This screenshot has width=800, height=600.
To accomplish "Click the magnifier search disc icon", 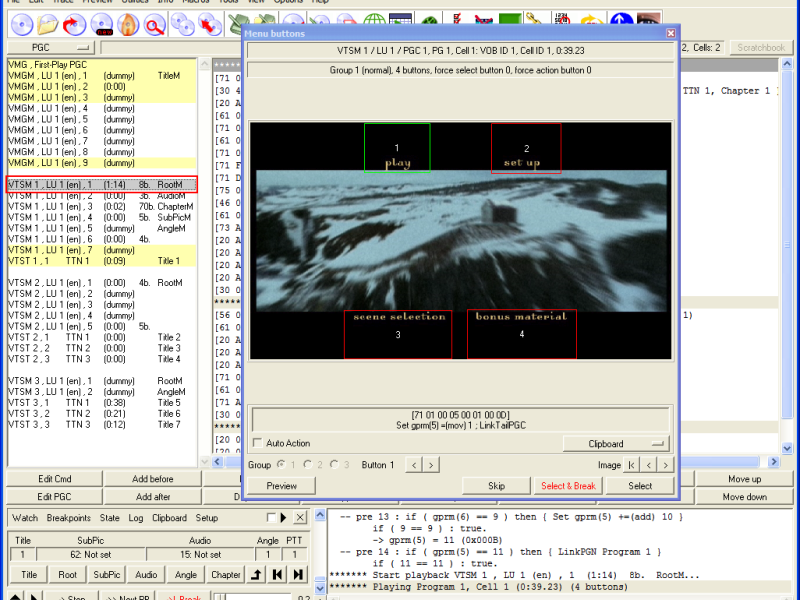I will pyautogui.click(x=155, y=24).
